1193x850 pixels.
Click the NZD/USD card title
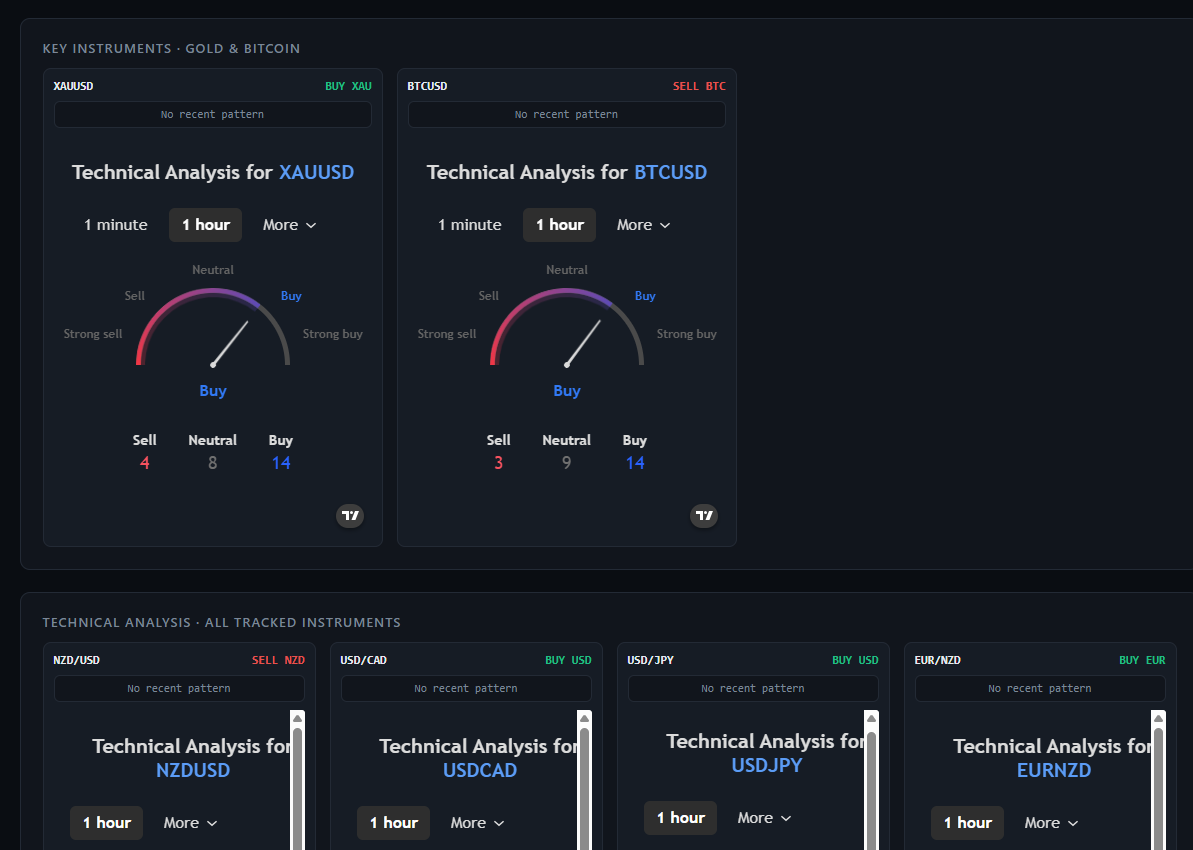pyautogui.click(x=76, y=660)
